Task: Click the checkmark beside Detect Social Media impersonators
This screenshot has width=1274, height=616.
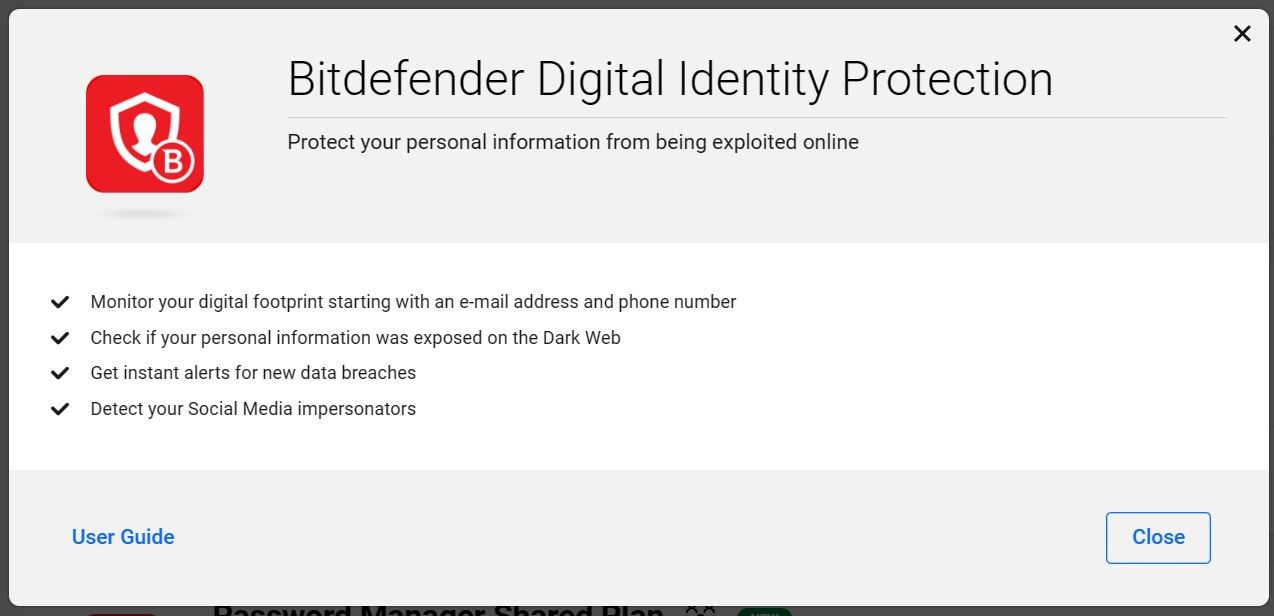Action: pyautogui.click(x=60, y=409)
